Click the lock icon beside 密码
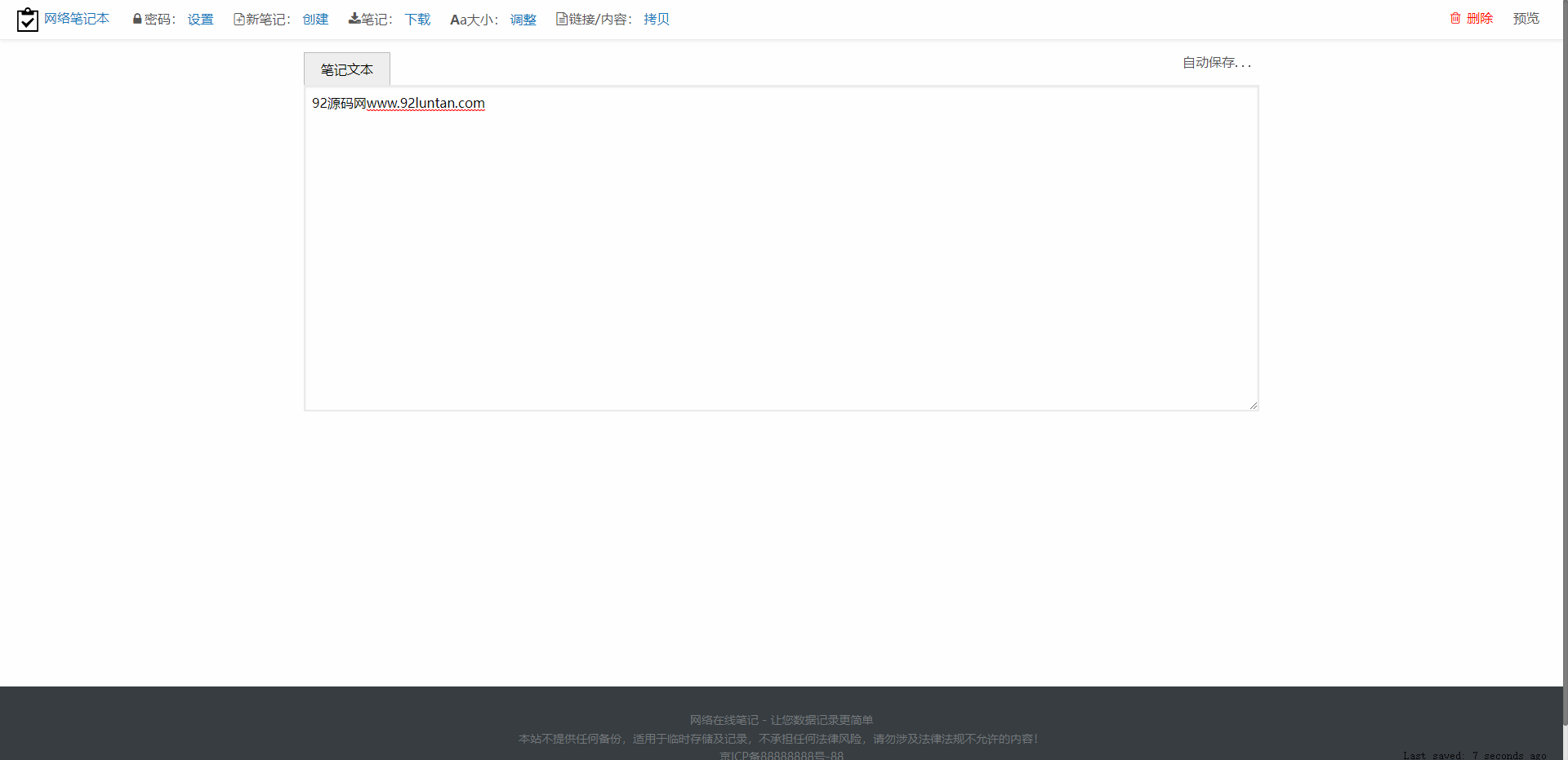The image size is (1568, 760). (x=137, y=19)
